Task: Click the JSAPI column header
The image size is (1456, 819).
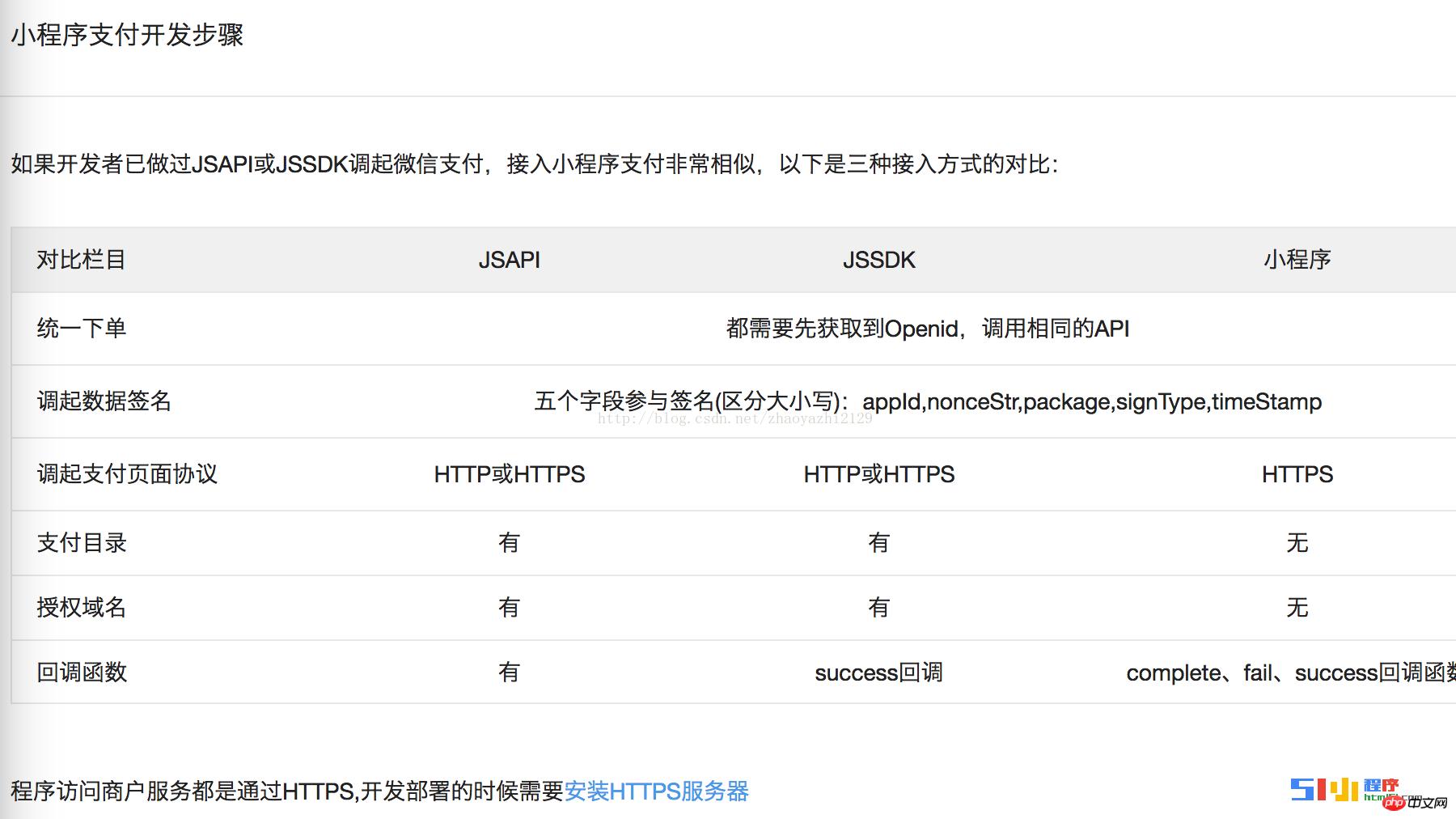Action: click(x=509, y=261)
